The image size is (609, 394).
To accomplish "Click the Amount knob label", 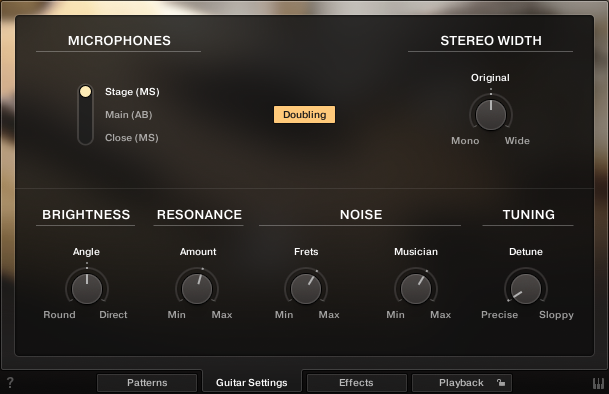I will click(x=198, y=252).
